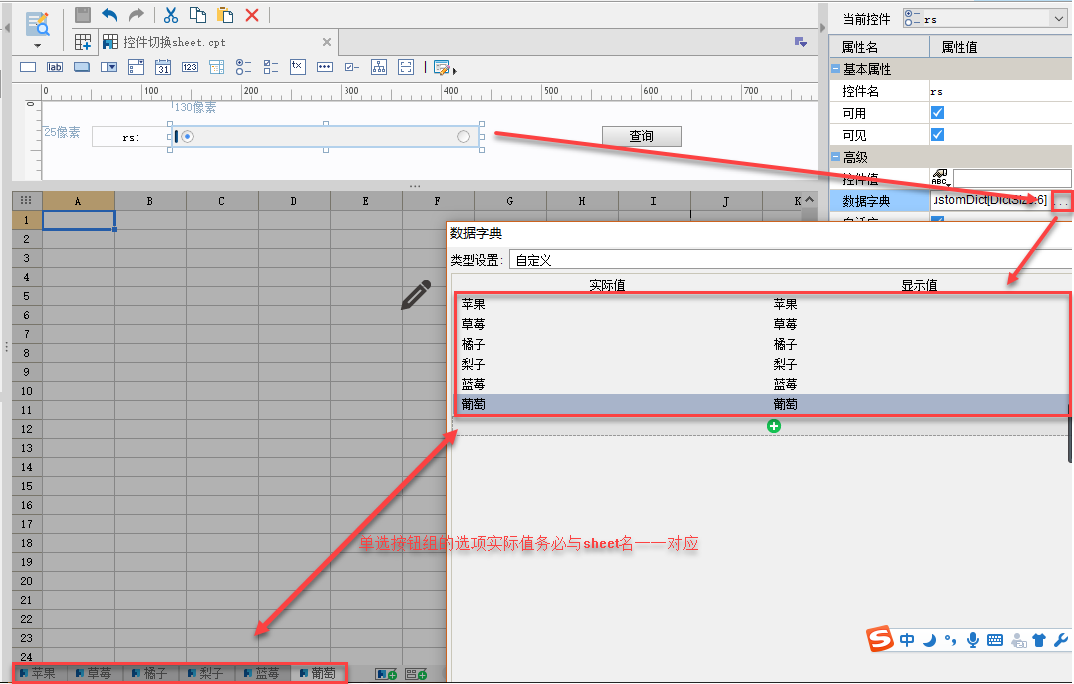Add a row with the green plus
This screenshot has width=1074, height=684.
pyautogui.click(x=774, y=427)
